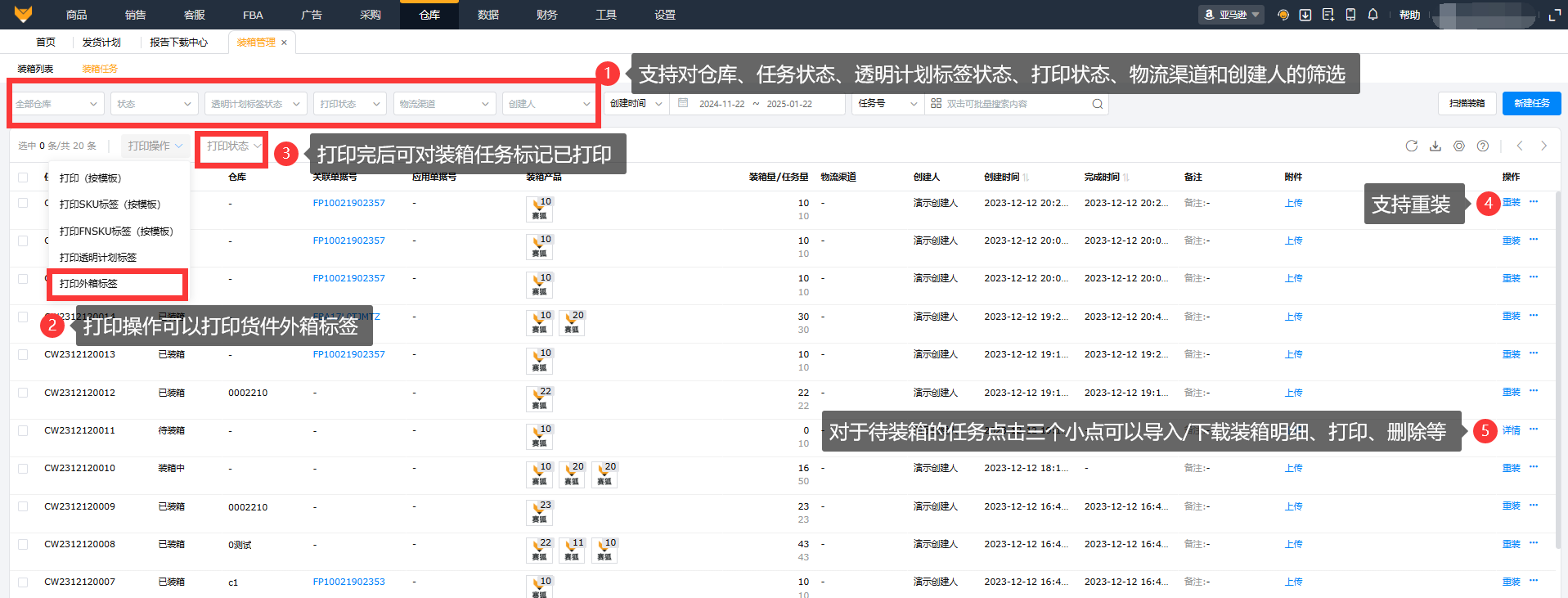Click the 扫描装箱 button

point(1467,103)
